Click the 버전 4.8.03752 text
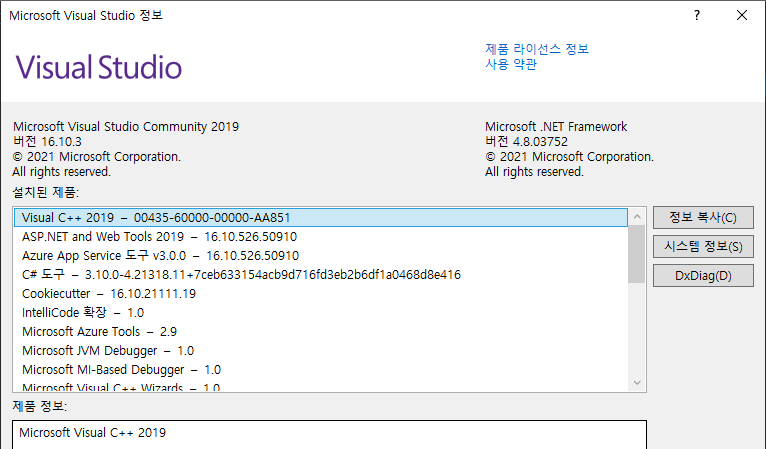Screen dimensions: 766x449 pyautogui.click(x=527, y=142)
